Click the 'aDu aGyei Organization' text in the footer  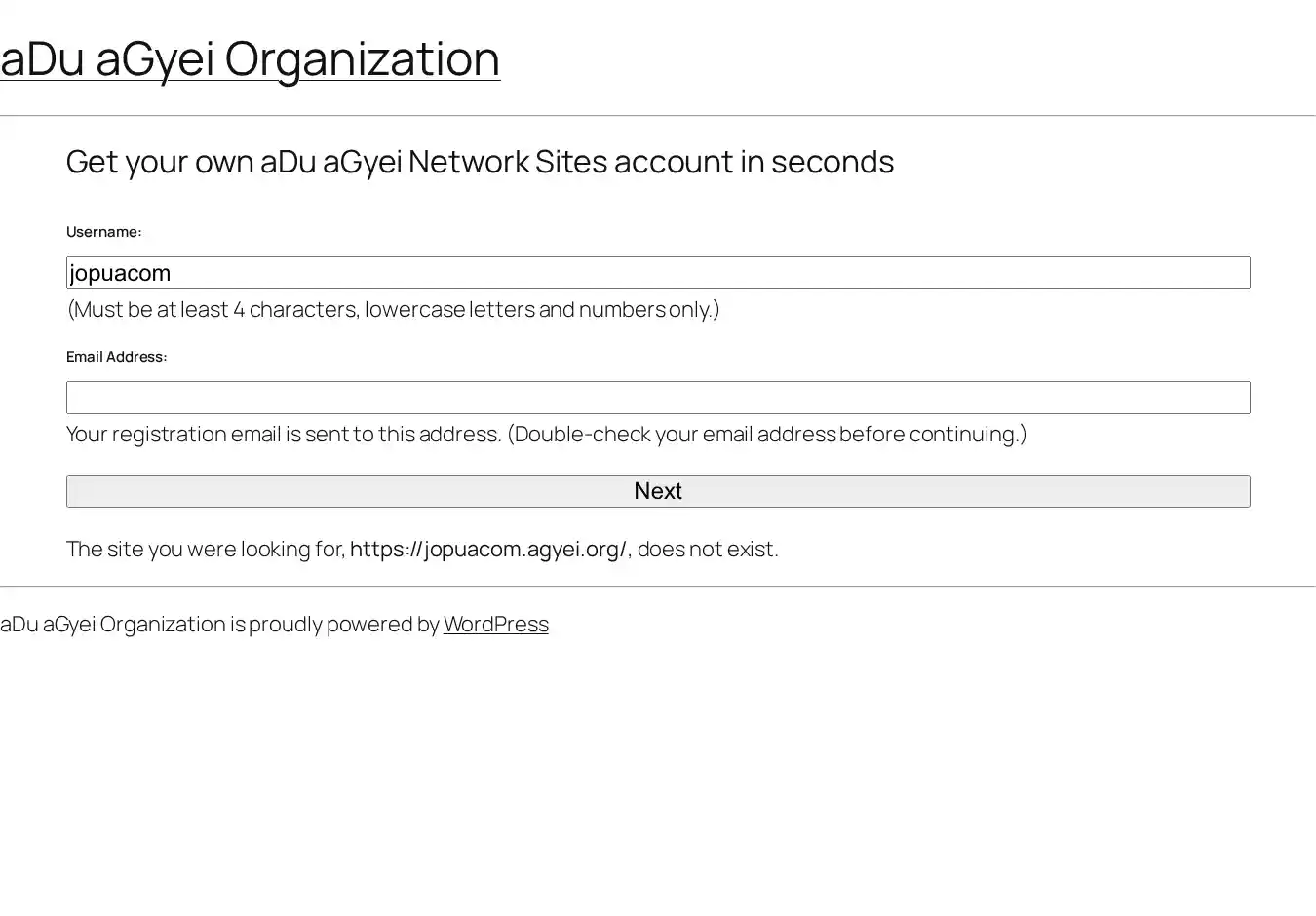pos(113,624)
